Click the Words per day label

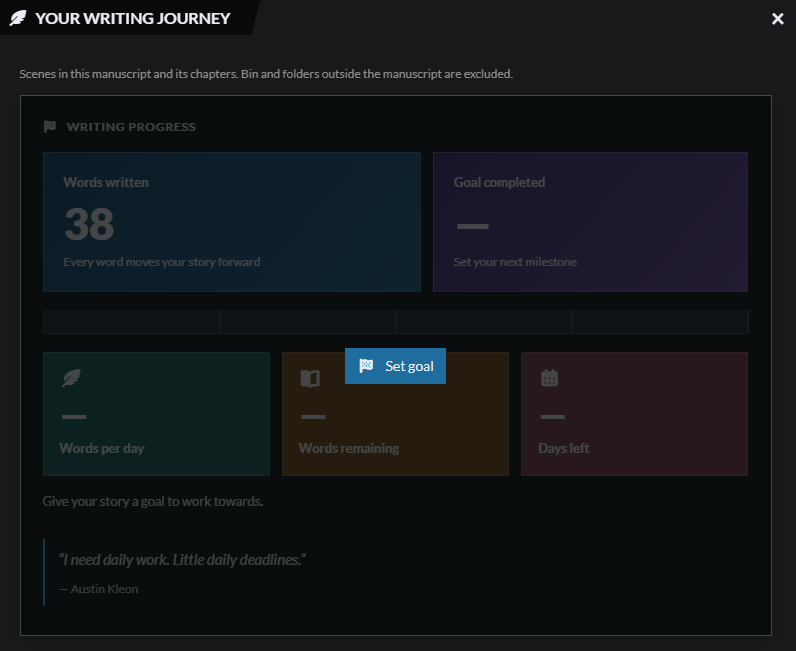tap(102, 448)
